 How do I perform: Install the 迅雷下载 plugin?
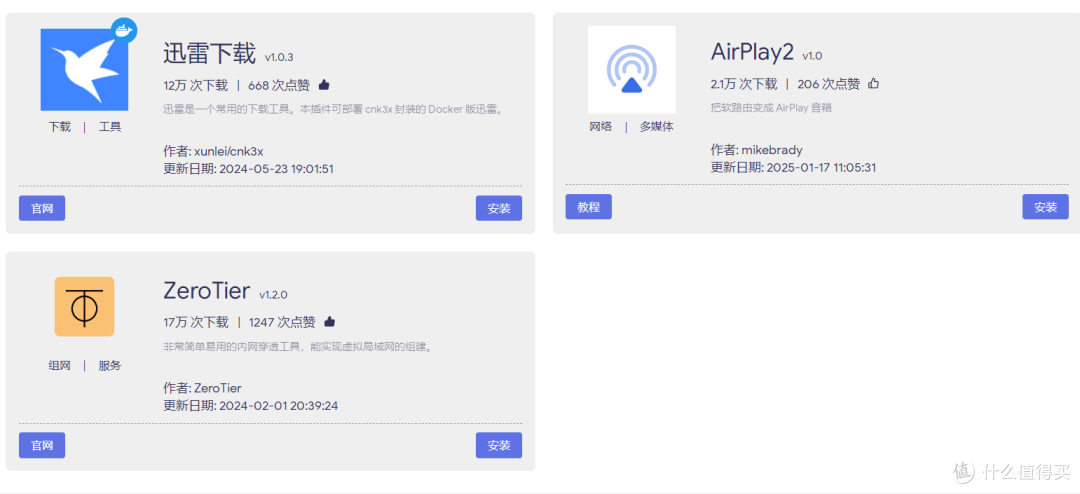pyautogui.click(x=499, y=208)
